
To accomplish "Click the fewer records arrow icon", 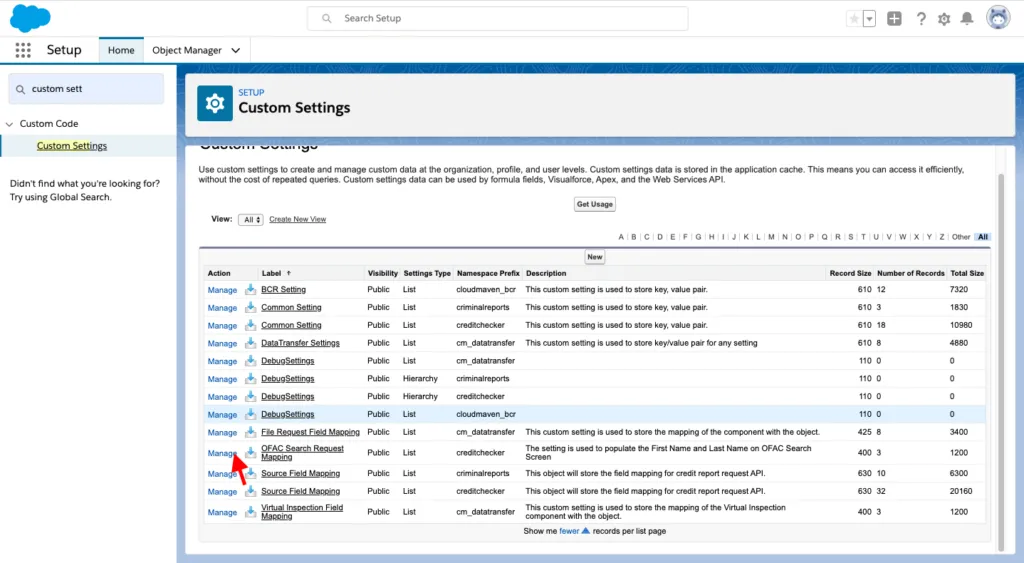I will (x=586, y=531).
